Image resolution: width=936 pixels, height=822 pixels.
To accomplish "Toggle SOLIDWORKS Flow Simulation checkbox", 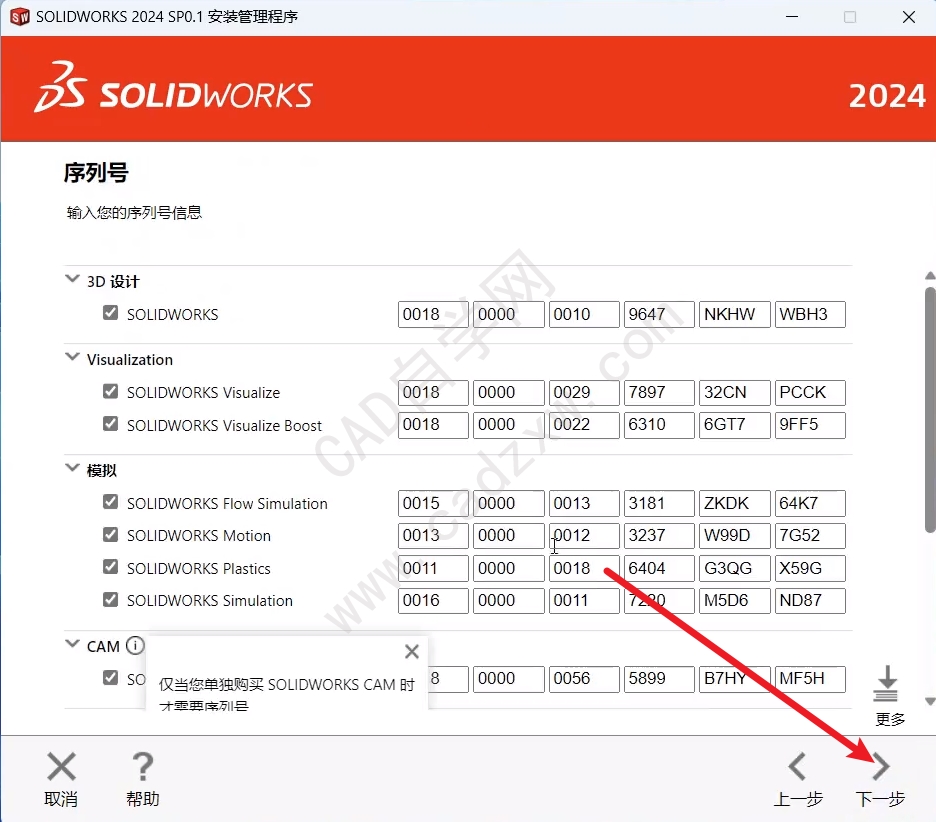I will (110, 502).
